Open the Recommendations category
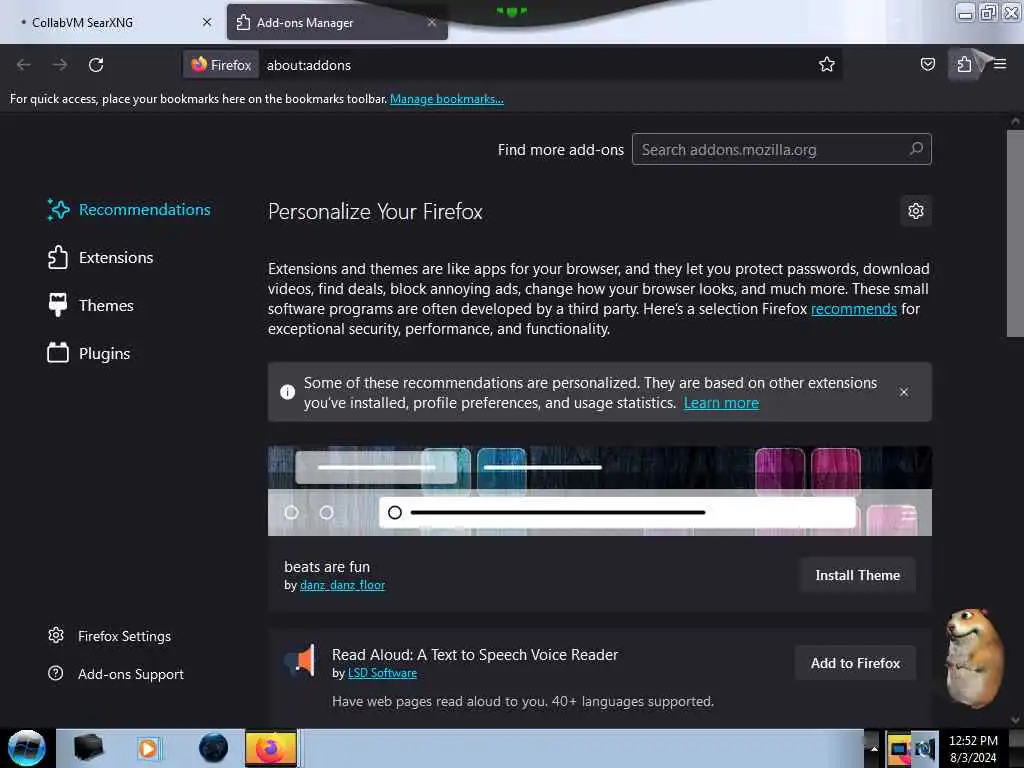The height and width of the screenshot is (768, 1024). coord(129,210)
